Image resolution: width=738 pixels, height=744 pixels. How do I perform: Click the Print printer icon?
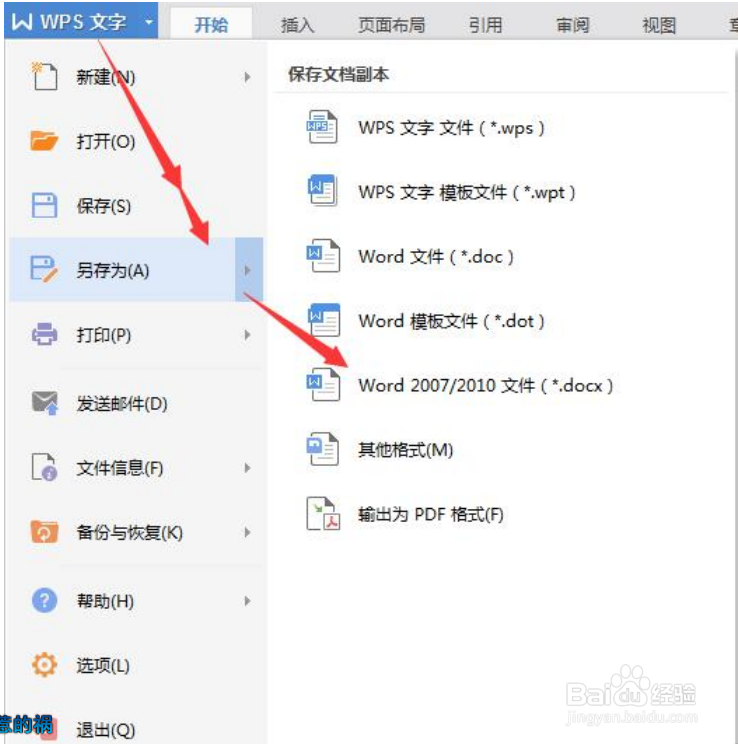pos(44,334)
